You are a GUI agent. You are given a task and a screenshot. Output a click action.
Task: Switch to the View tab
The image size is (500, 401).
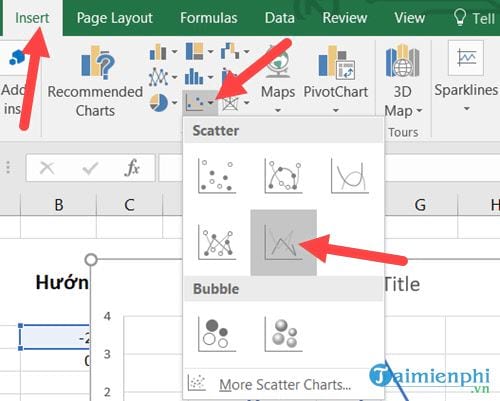pyautogui.click(x=410, y=18)
